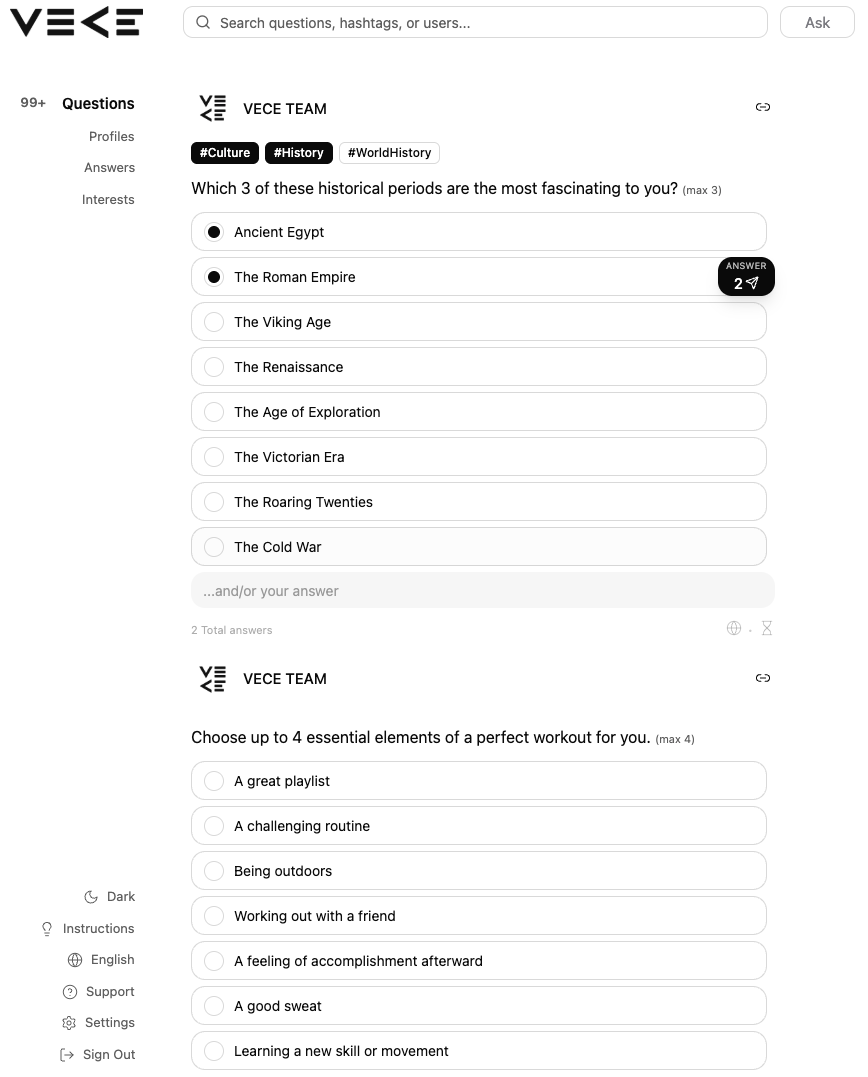Click the globe icon below the history question answers
Viewport: 868px width, 1077px height.
[x=734, y=628]
